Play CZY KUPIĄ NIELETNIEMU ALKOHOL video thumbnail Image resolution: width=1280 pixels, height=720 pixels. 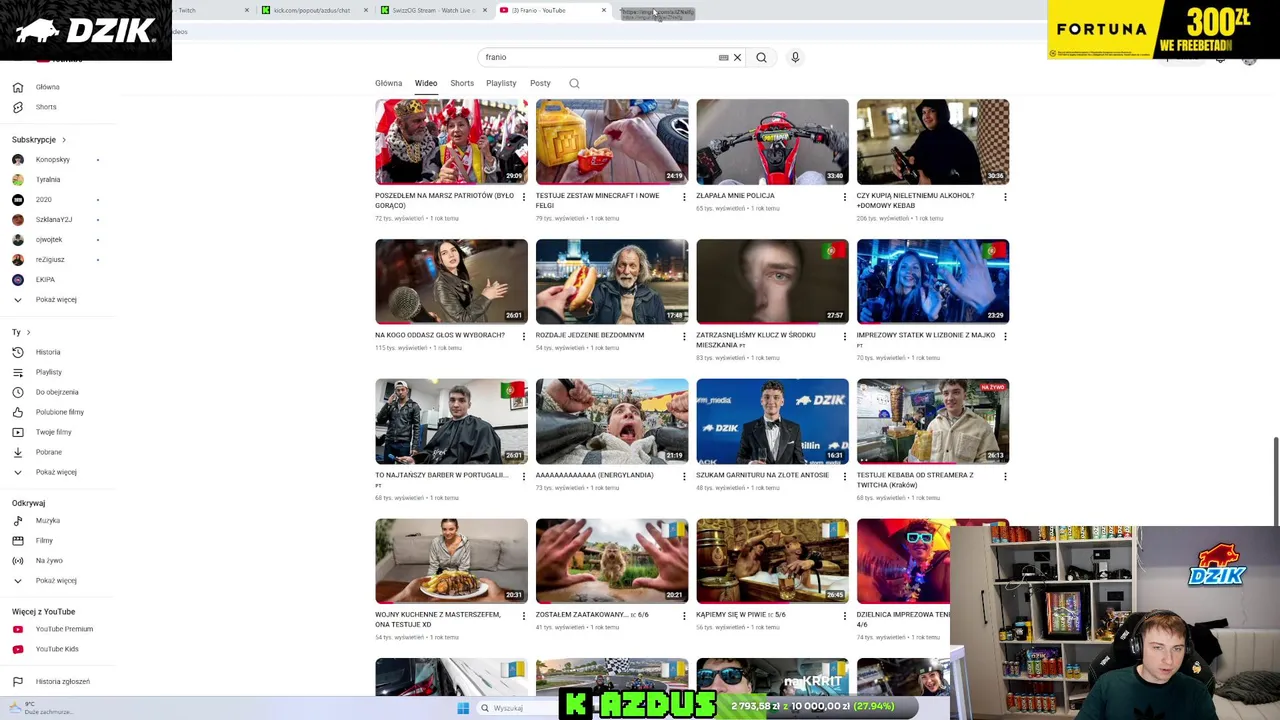933,141
